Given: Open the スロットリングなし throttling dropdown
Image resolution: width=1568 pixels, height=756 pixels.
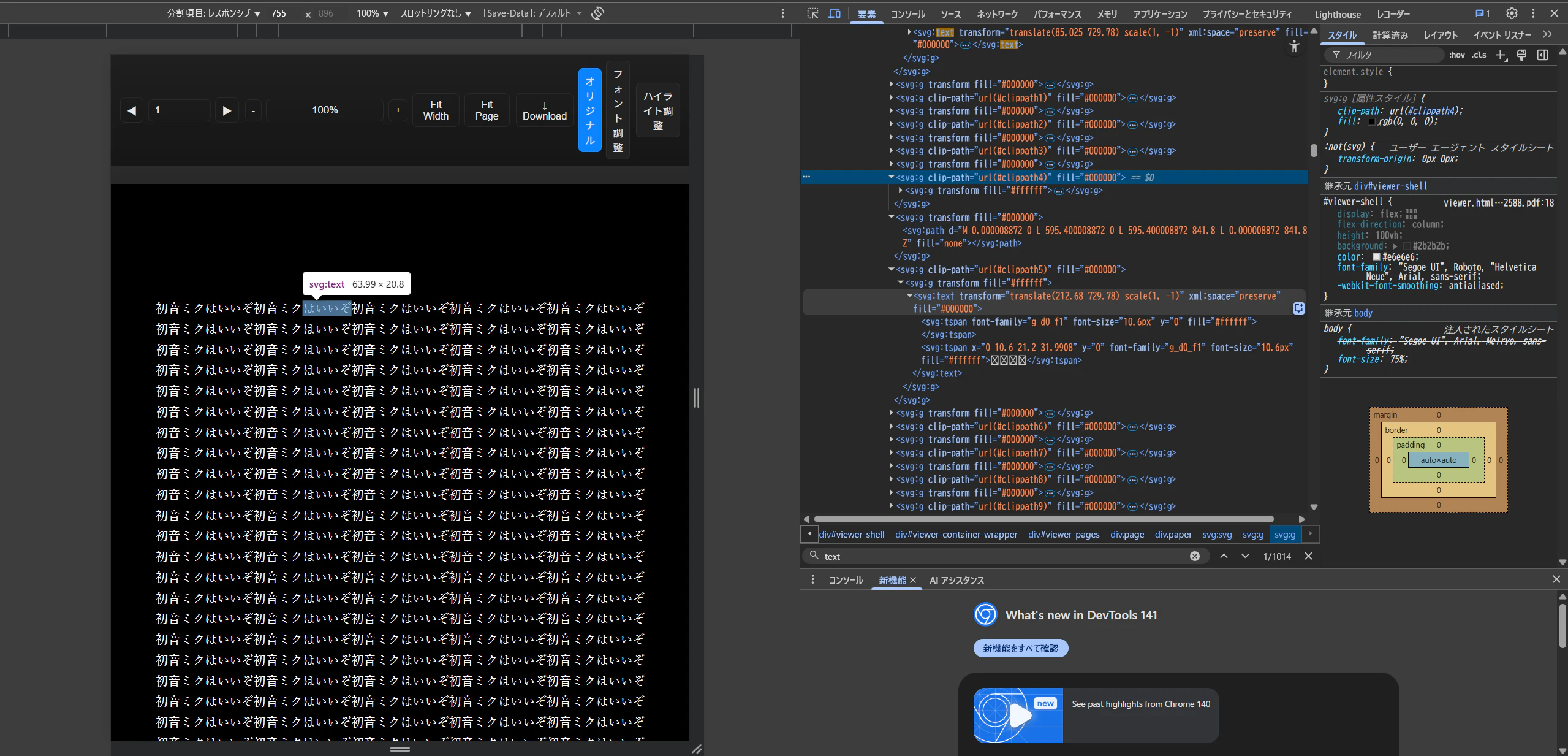Looking at the screenshot, I should tap(436, 13).
